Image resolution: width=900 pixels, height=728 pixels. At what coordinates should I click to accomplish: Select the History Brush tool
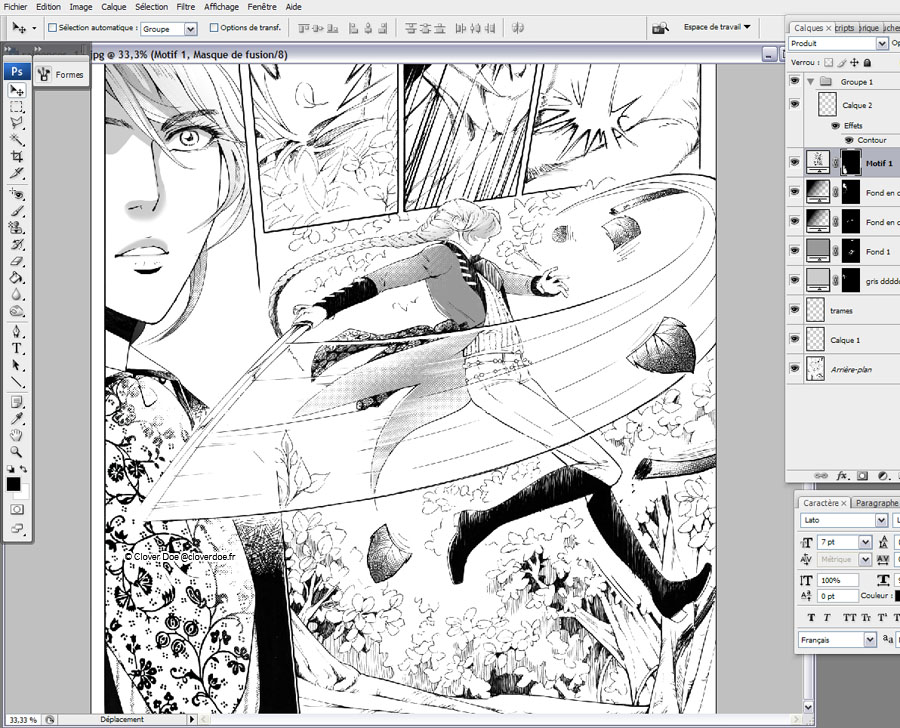[x=17, y=244]
